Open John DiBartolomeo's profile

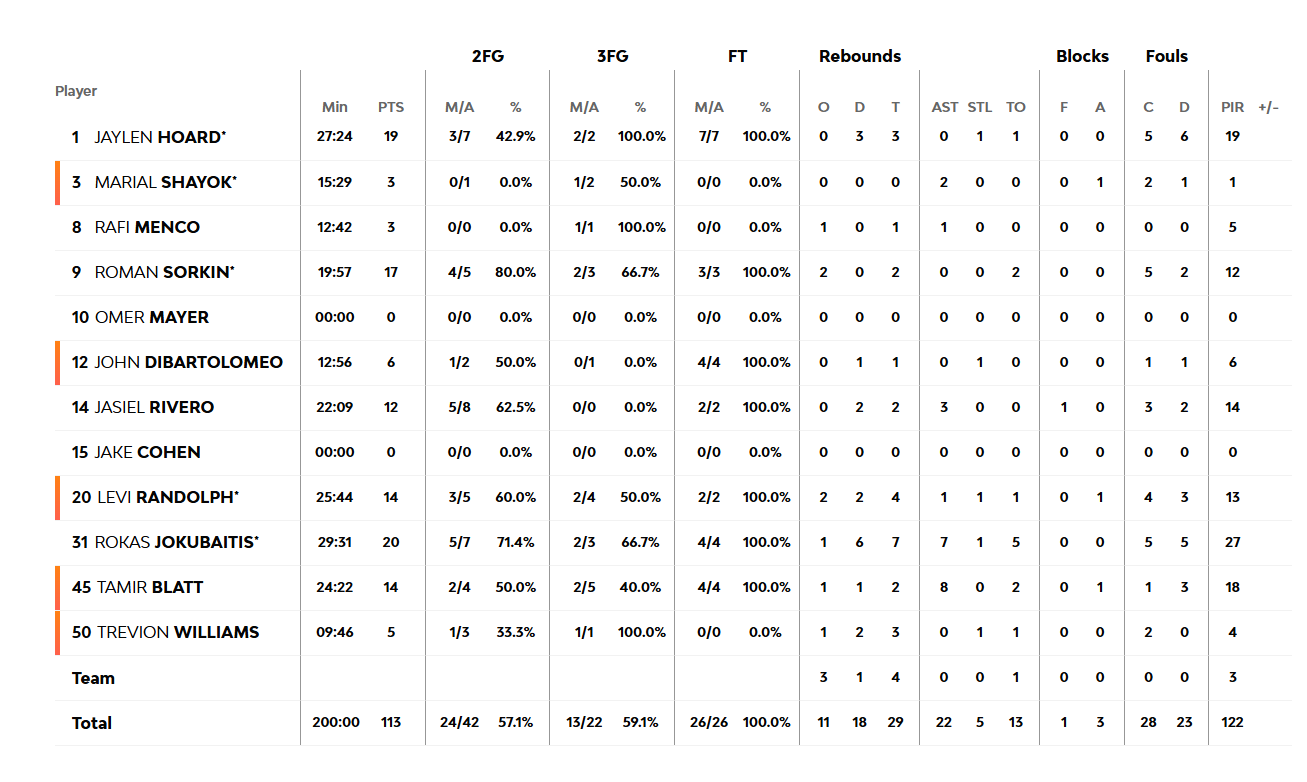(189, 362)
